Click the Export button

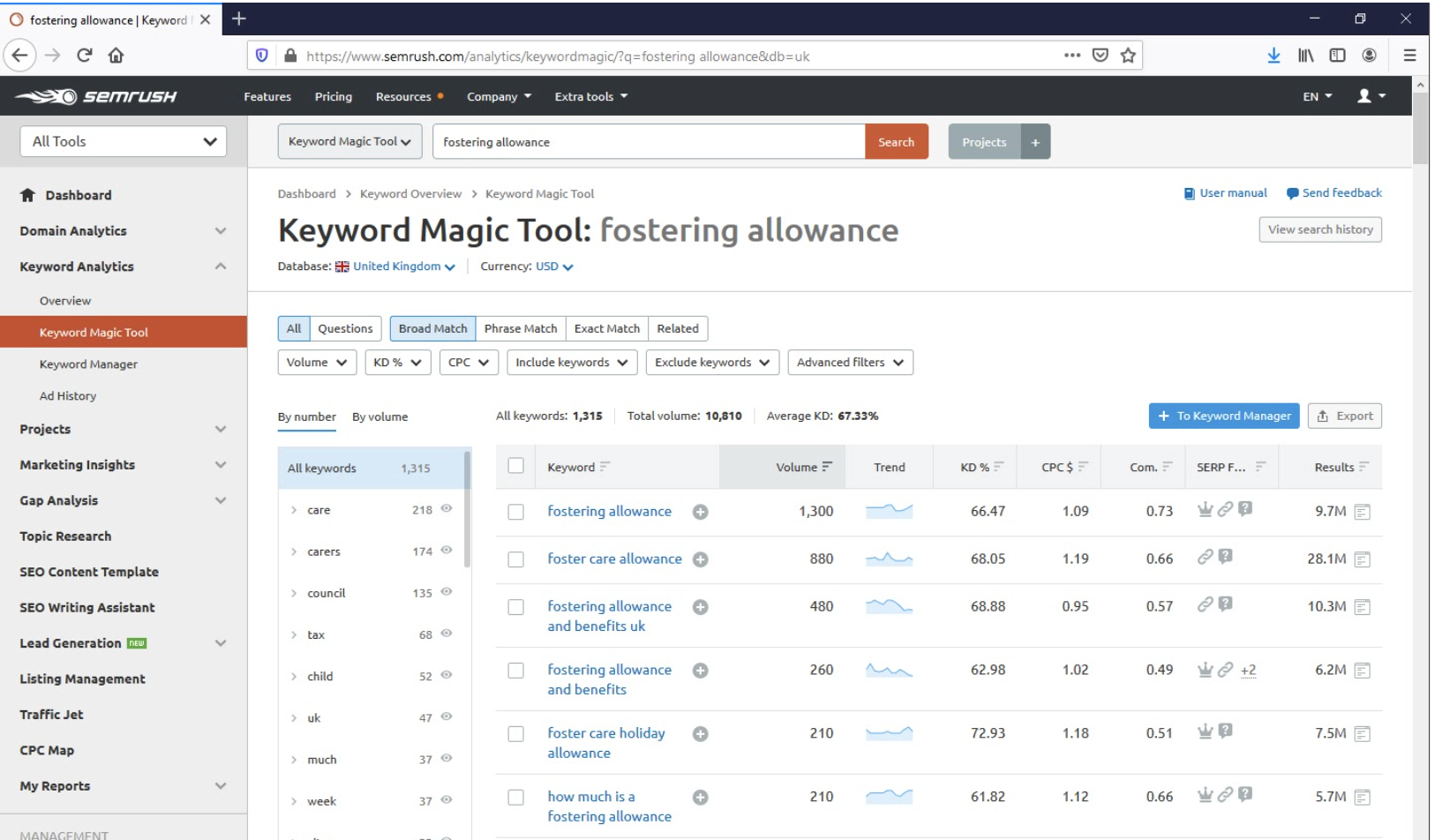1345,416
